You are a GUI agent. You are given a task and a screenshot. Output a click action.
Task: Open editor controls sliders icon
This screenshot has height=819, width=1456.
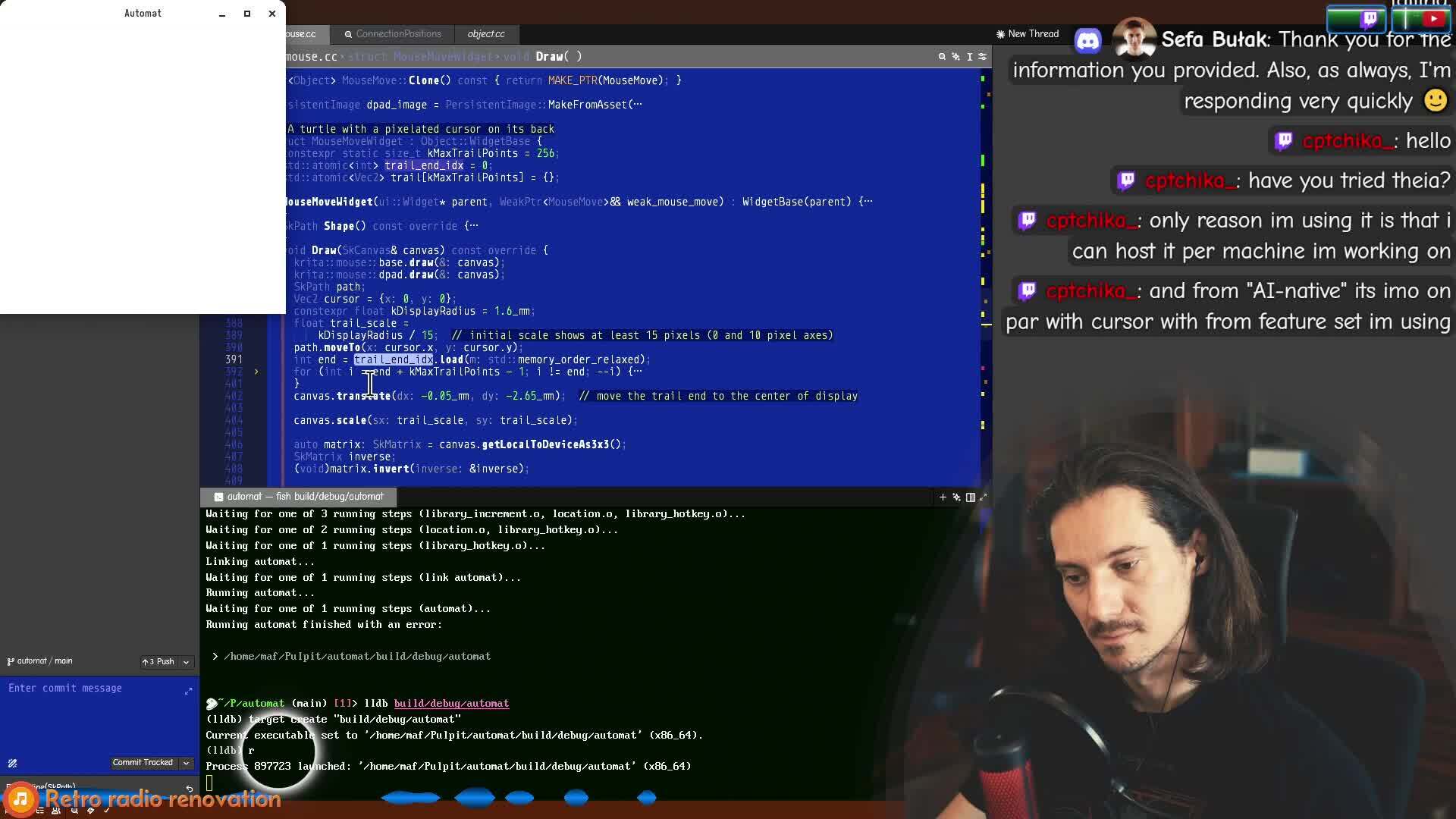[983, 57]
